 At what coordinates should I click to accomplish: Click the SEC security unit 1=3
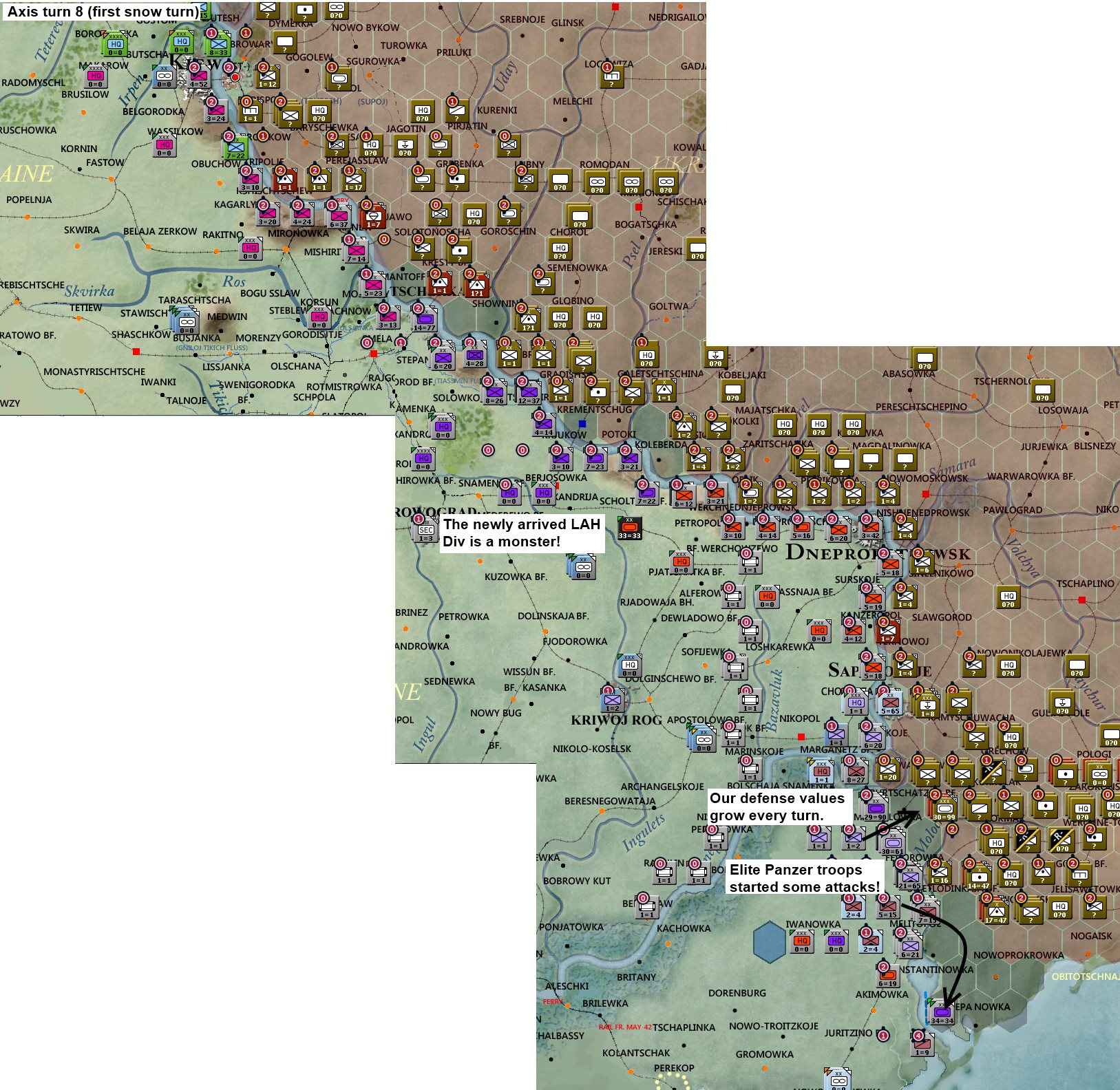[x=426, y=531]
